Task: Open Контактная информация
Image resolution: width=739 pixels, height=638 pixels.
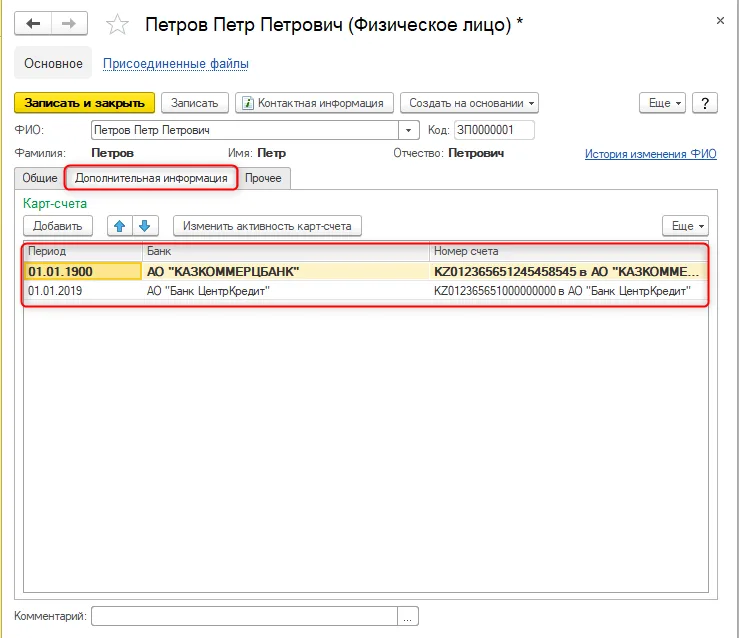Action: (314, 103)
